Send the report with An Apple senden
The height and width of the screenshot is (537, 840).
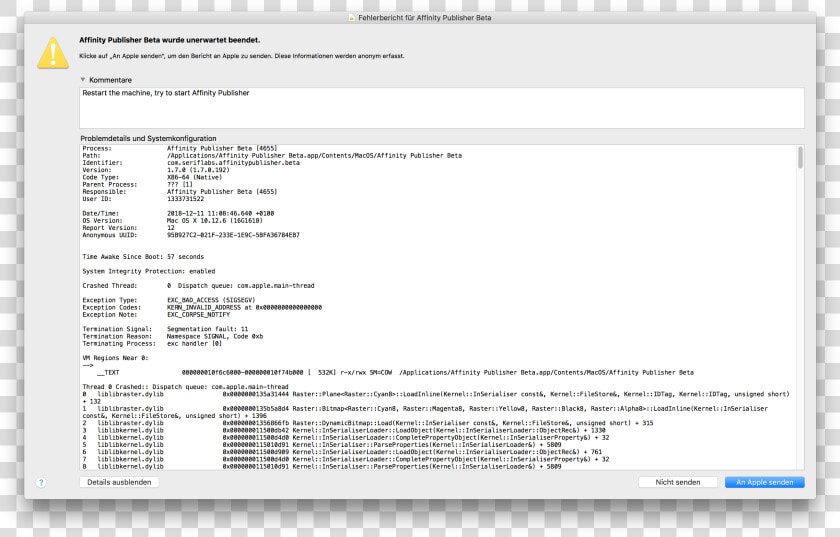[x=764, y=482]
